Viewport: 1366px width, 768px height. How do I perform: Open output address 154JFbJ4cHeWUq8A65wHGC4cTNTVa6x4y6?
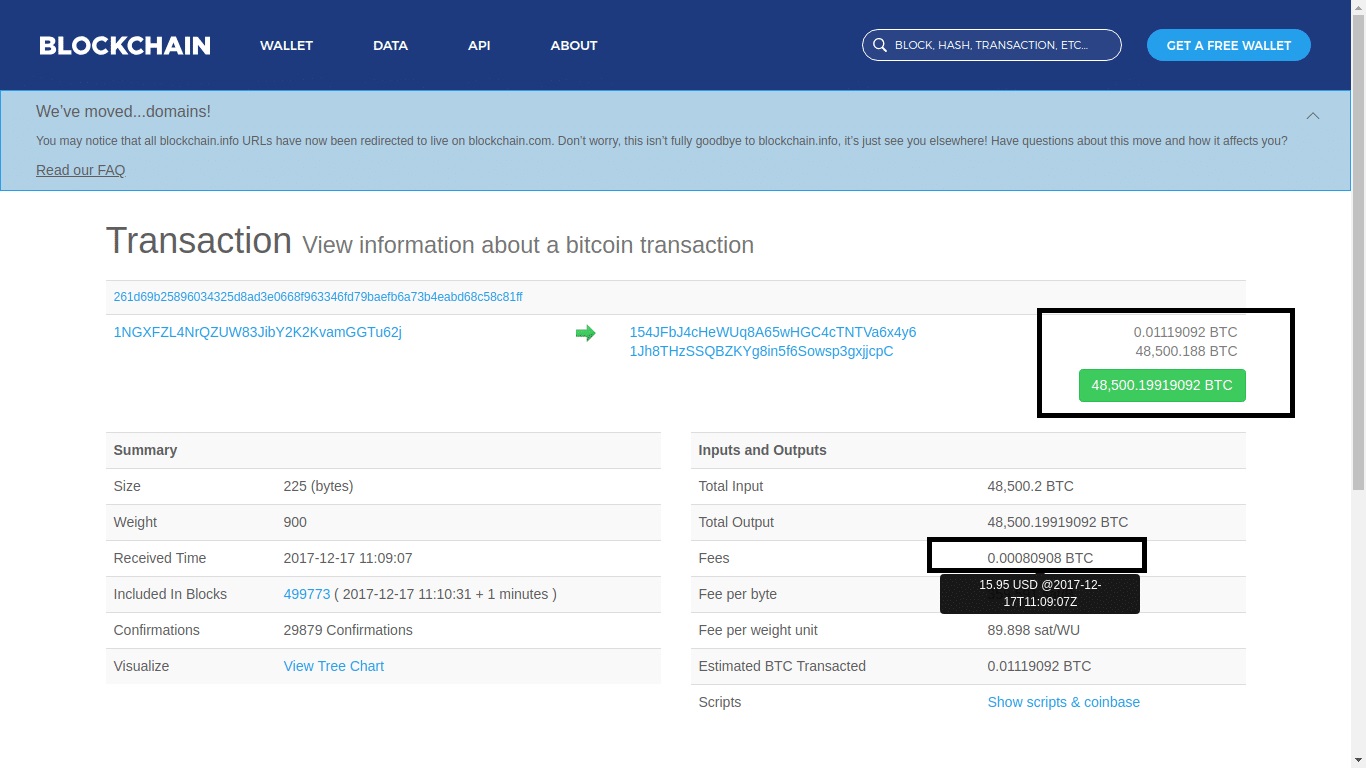tap(773, 332)
